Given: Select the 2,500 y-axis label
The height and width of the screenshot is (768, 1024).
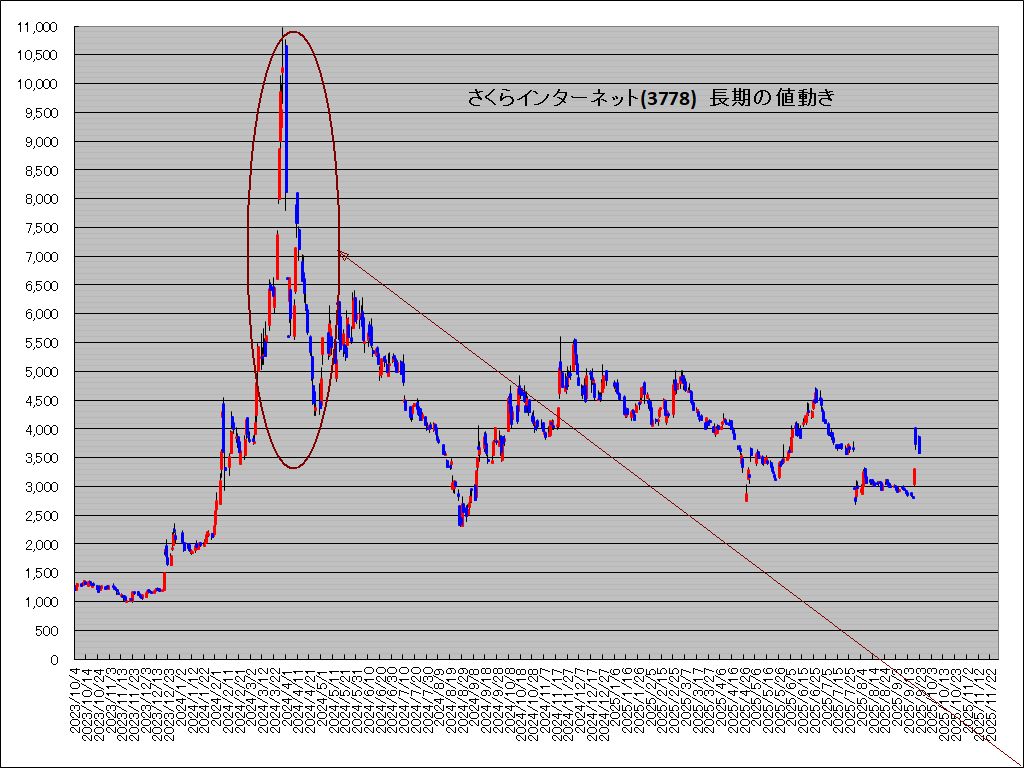Looking at the screenshot, I should [41, 516].
